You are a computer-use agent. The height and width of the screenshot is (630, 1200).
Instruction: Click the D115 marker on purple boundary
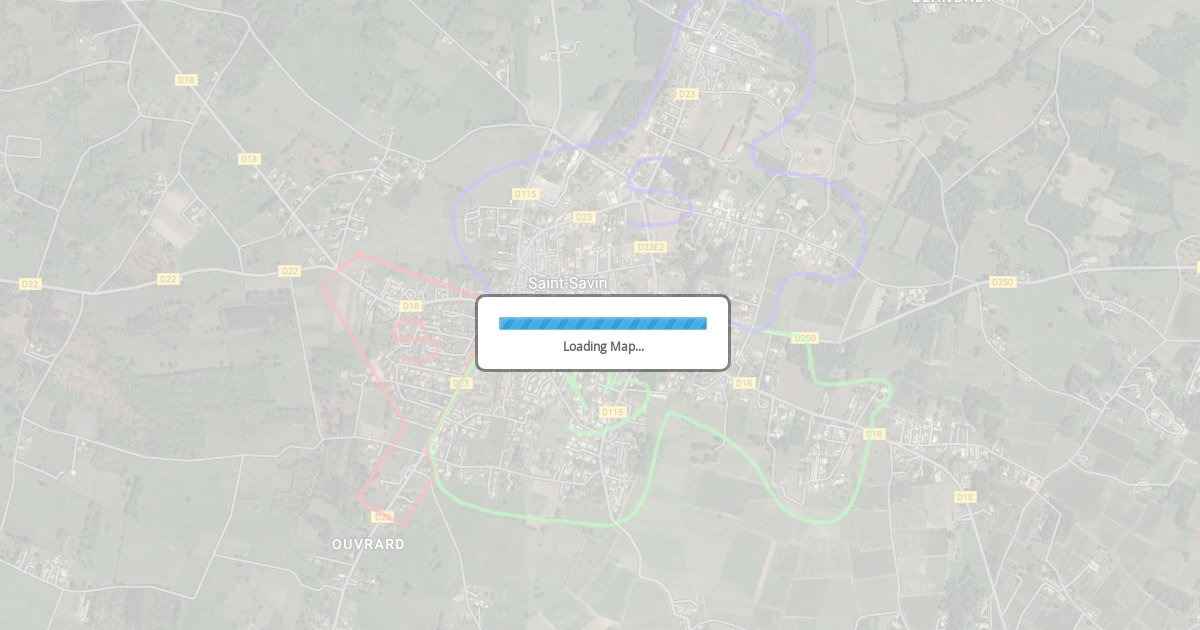click(x=525, y=194)
